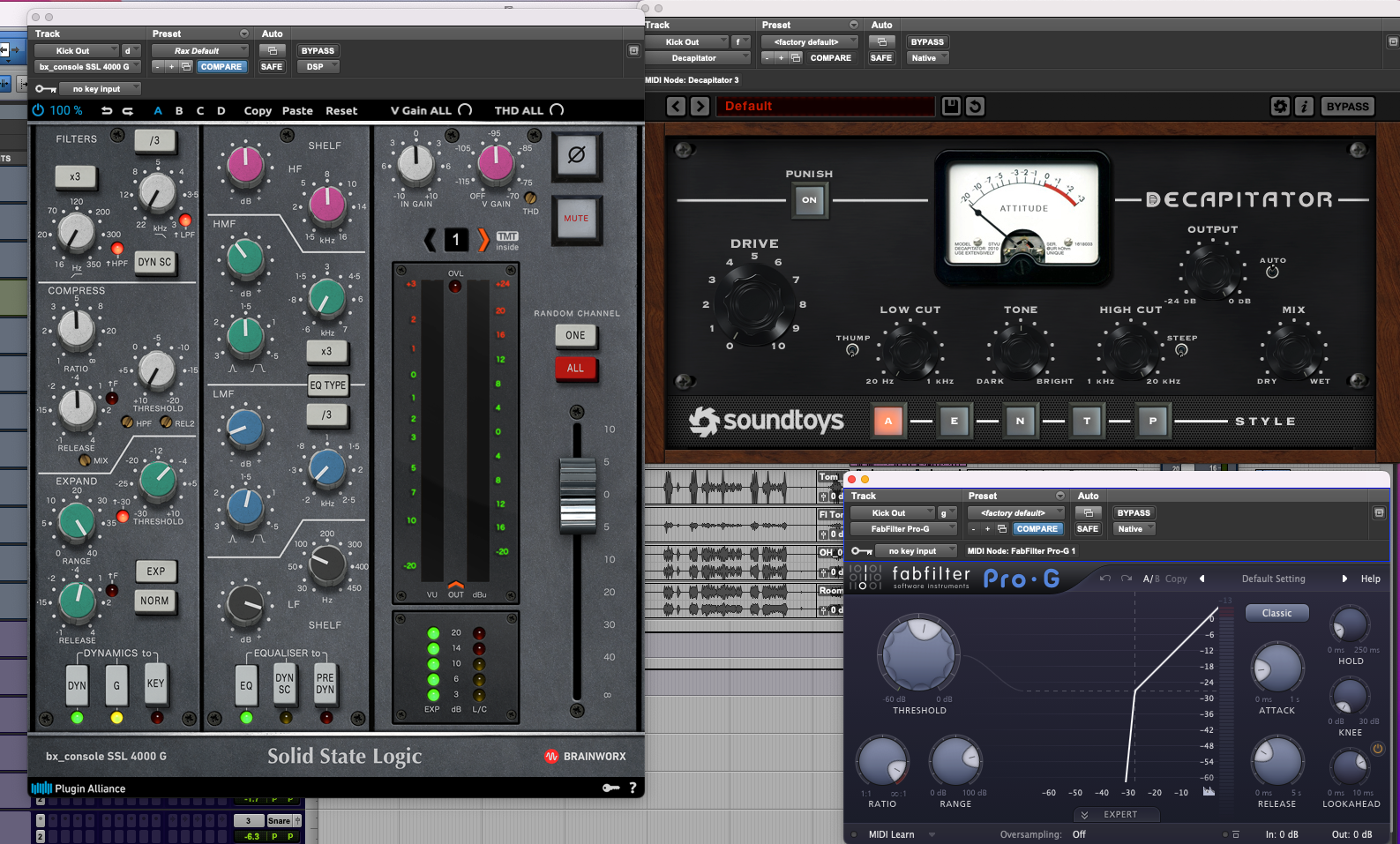Click Decapitator DRIVE knob
The image size is (1400, 844).
754,303
